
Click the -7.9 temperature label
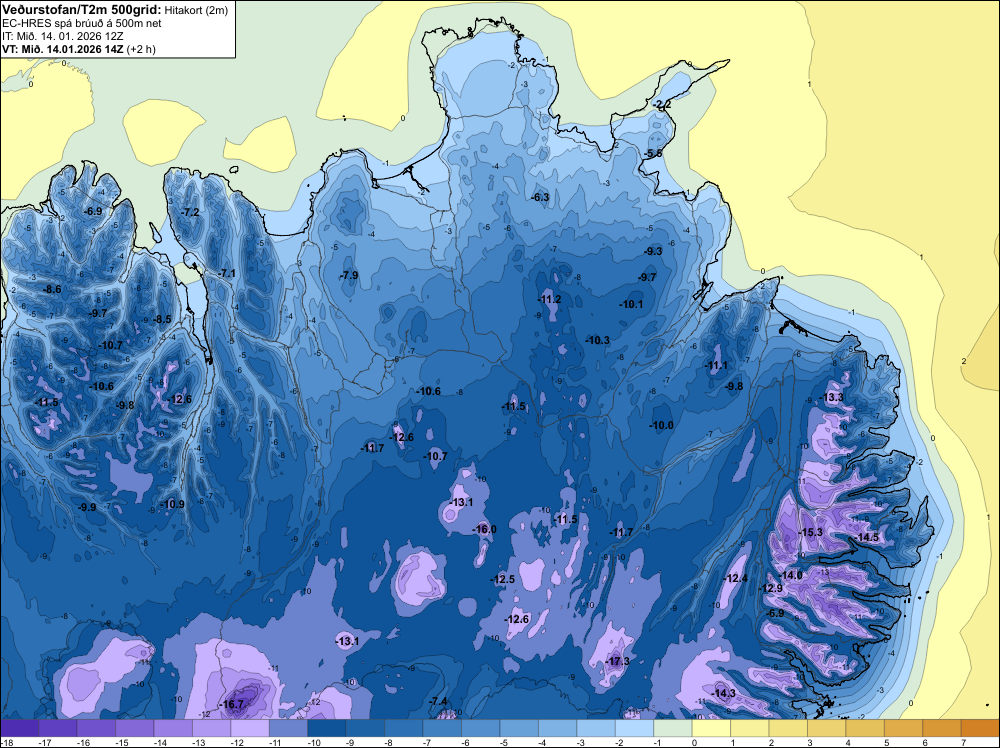click(349, 275)
